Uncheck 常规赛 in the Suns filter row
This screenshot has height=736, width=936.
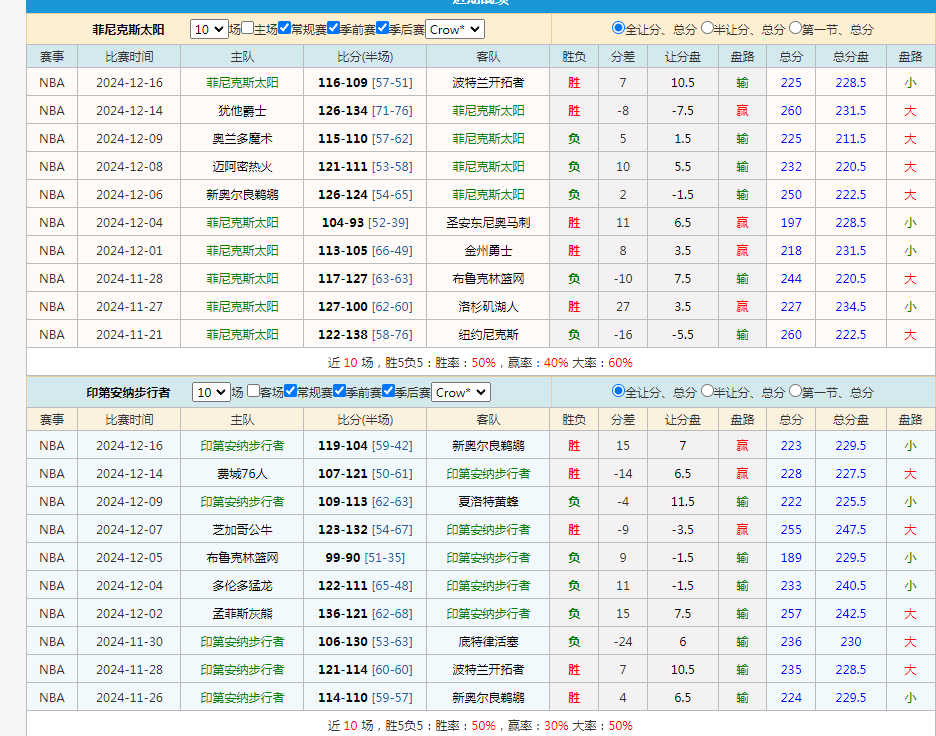click(x=286, y=30)
